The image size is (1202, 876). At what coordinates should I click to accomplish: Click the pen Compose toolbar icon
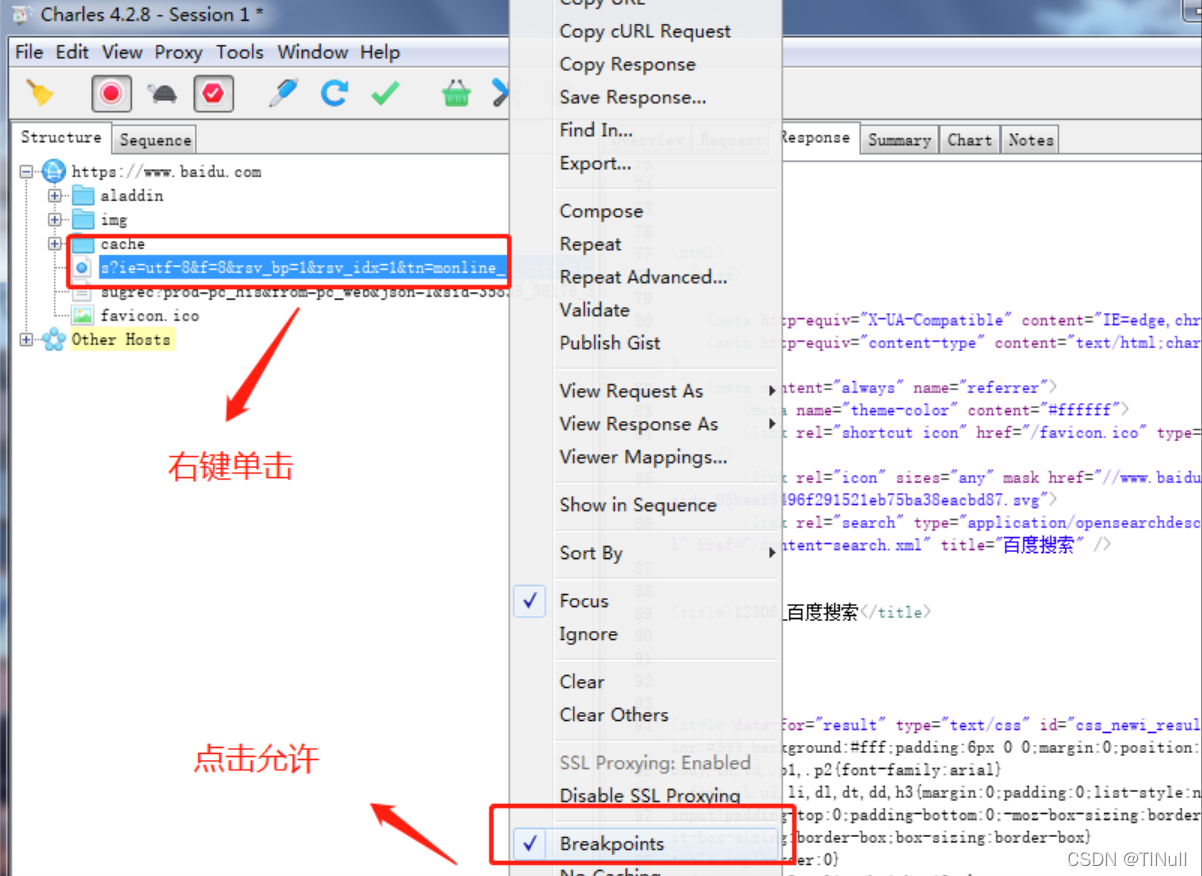(x=283, y=94)
